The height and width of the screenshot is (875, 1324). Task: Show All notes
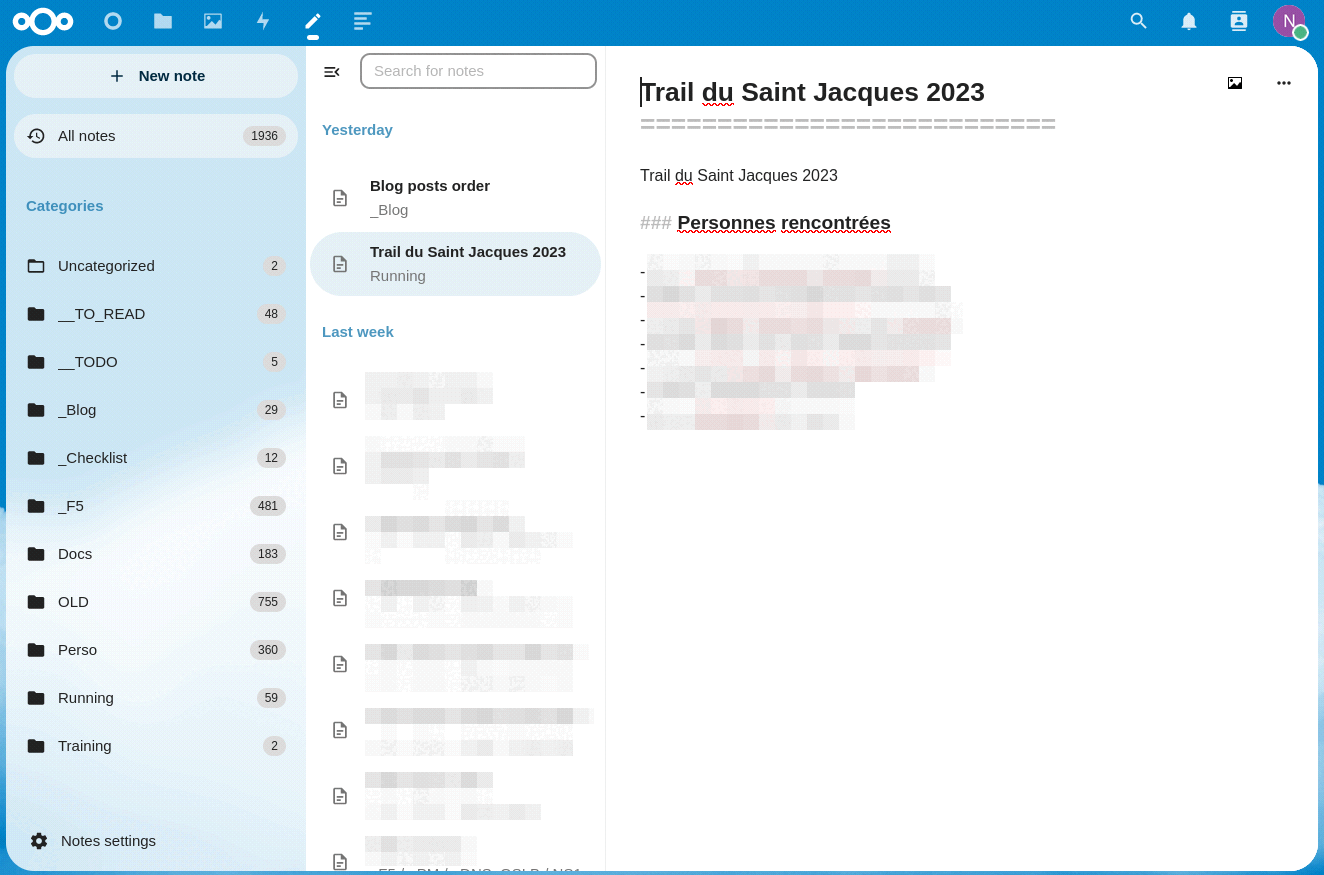point(87,136)
